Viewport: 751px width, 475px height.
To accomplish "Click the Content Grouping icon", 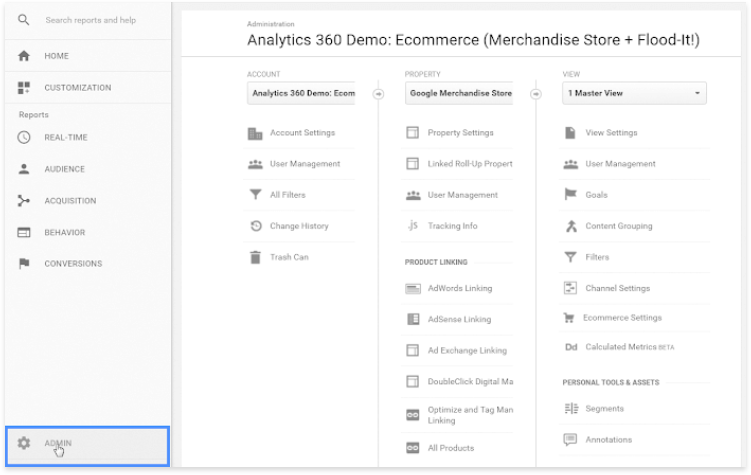I will (570, 226).
